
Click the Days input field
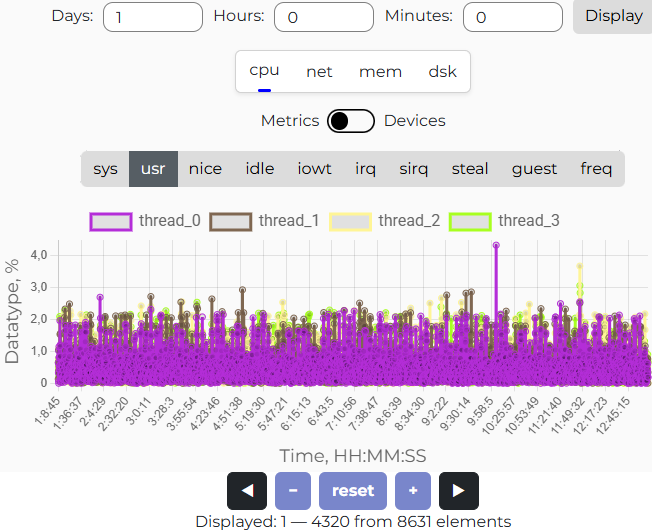153,17
